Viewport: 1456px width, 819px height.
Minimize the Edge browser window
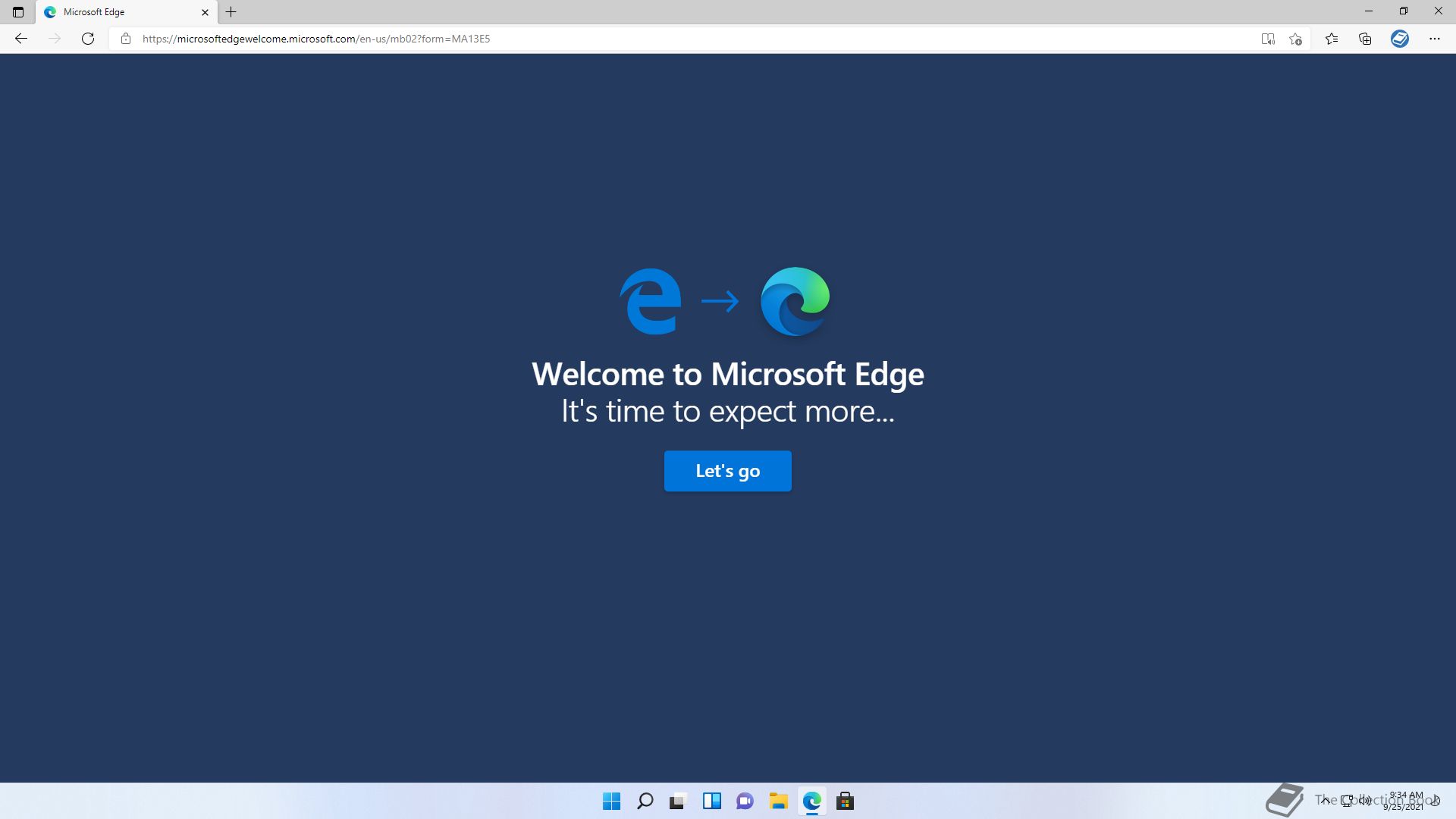click(1369, 11)
